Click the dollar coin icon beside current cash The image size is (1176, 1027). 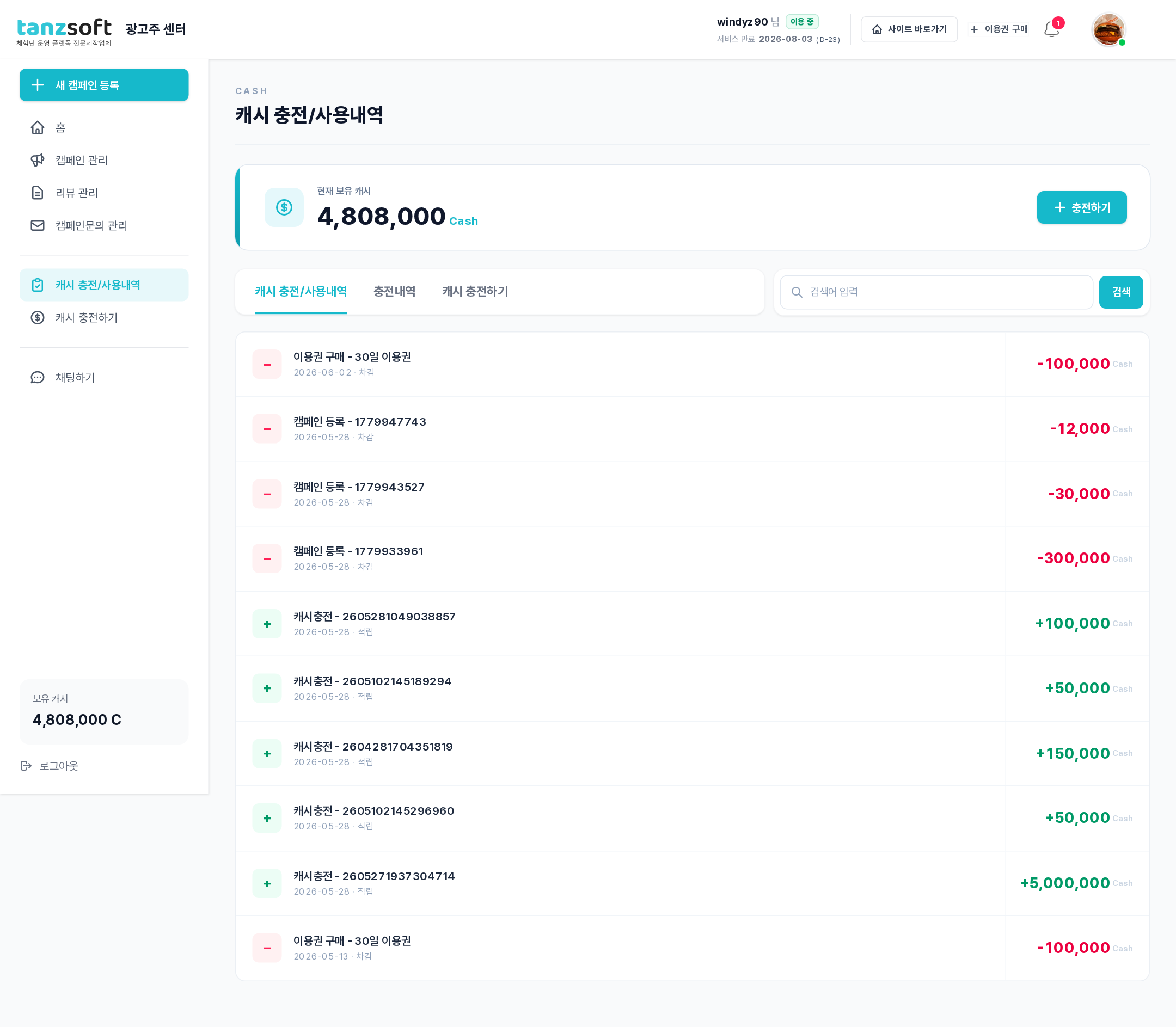(284, 207)
